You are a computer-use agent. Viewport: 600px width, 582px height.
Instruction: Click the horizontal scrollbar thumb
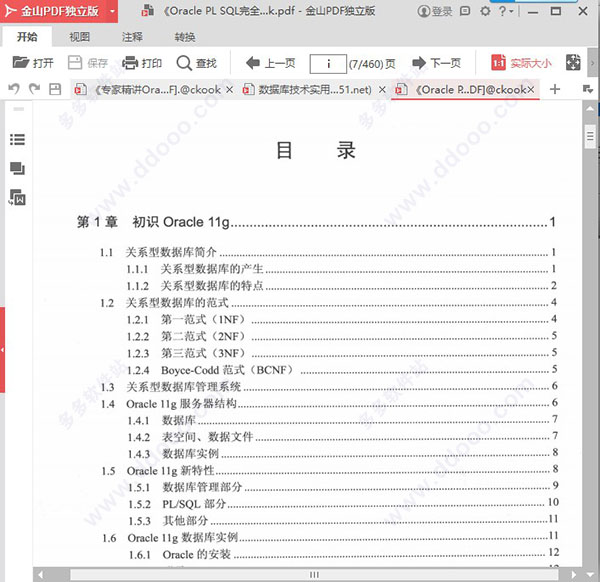[314, 574]
